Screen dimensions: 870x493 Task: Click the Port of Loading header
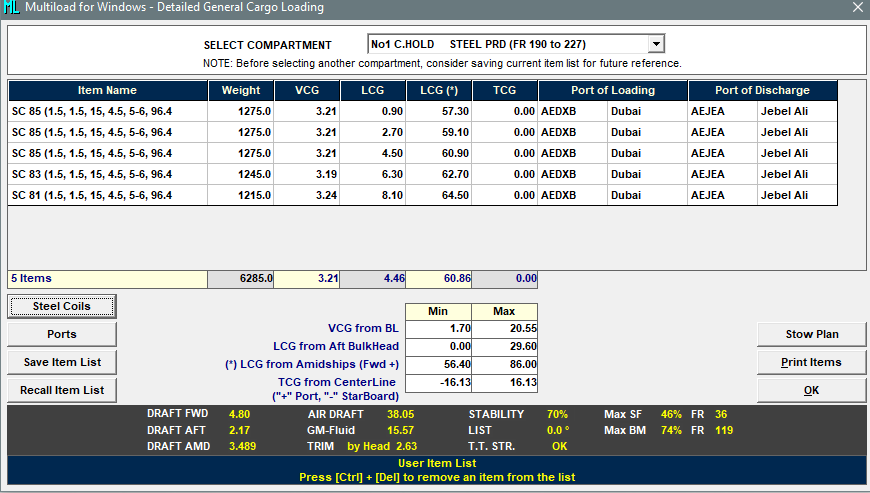(613, 90)
